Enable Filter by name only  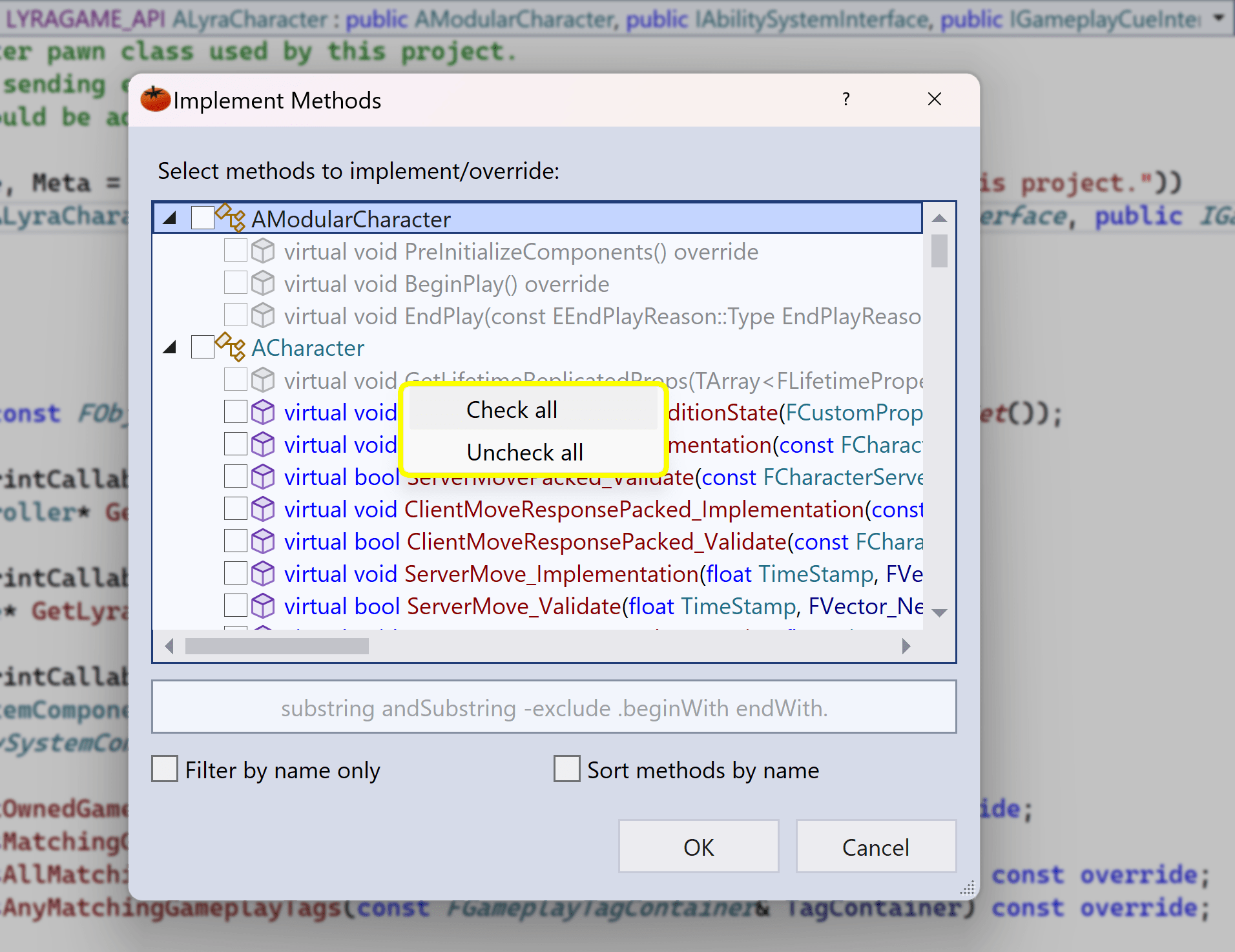click(x=165, y=769)
